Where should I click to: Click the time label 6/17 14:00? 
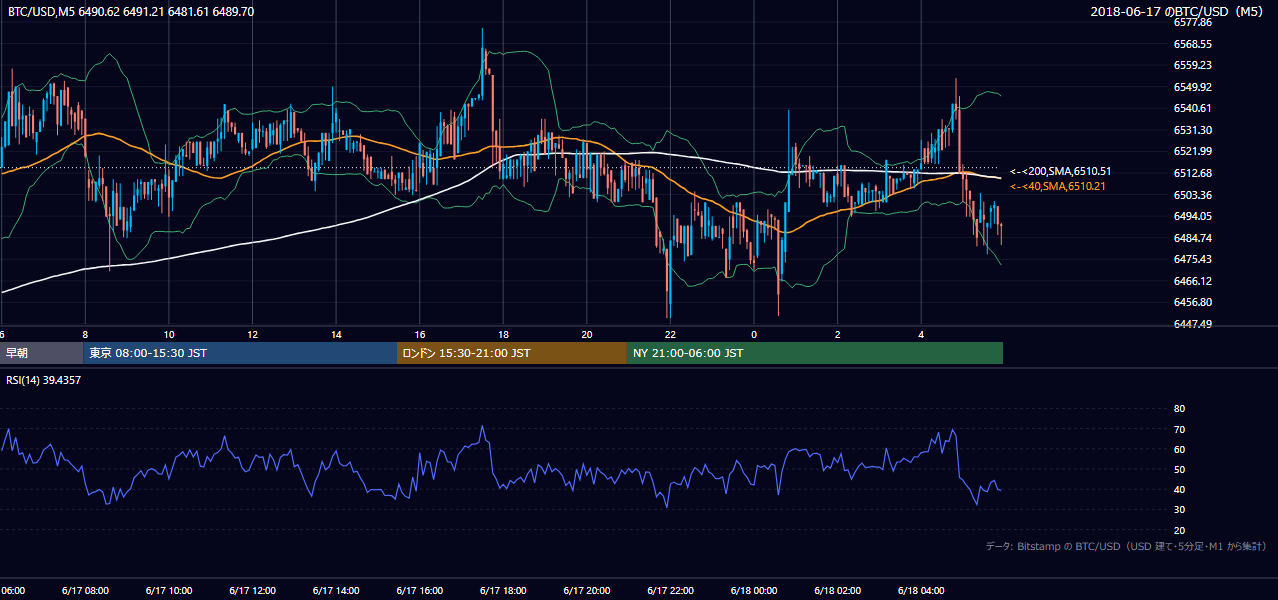coord(336,591)
